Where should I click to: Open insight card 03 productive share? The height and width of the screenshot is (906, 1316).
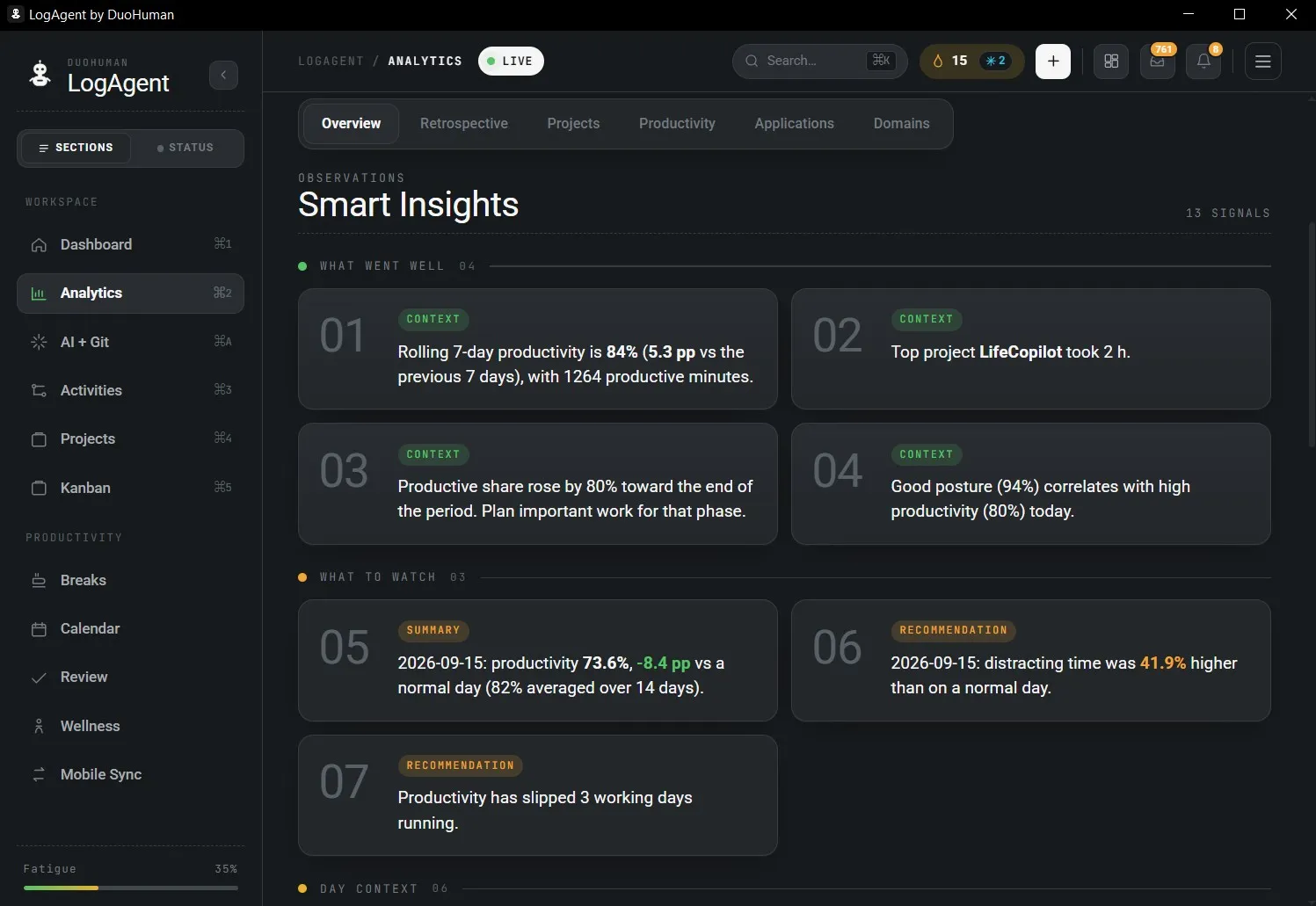coord(538,484)
